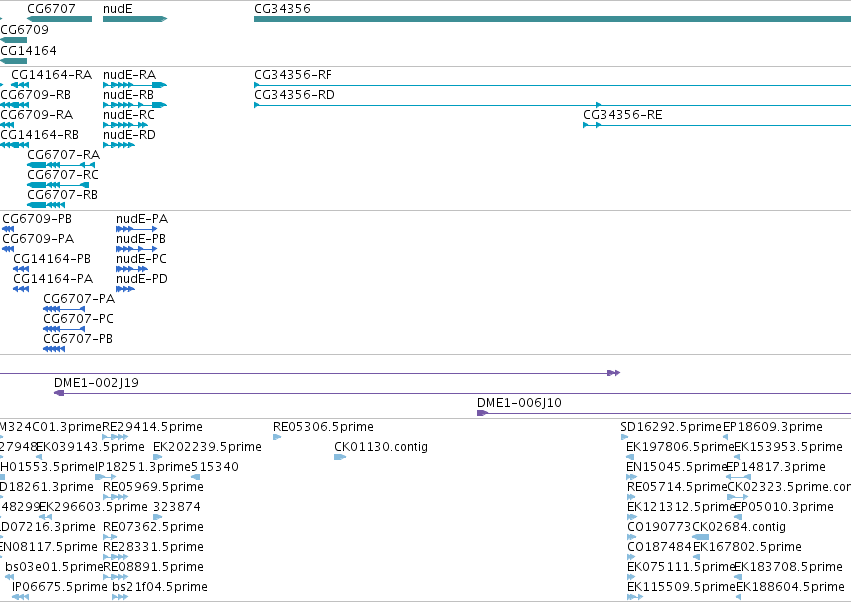Image resolution: width=851 pixels, height=602 pixels.
Task: Click EST EK197806.5prime label
Action: click(x=680, y=447)
